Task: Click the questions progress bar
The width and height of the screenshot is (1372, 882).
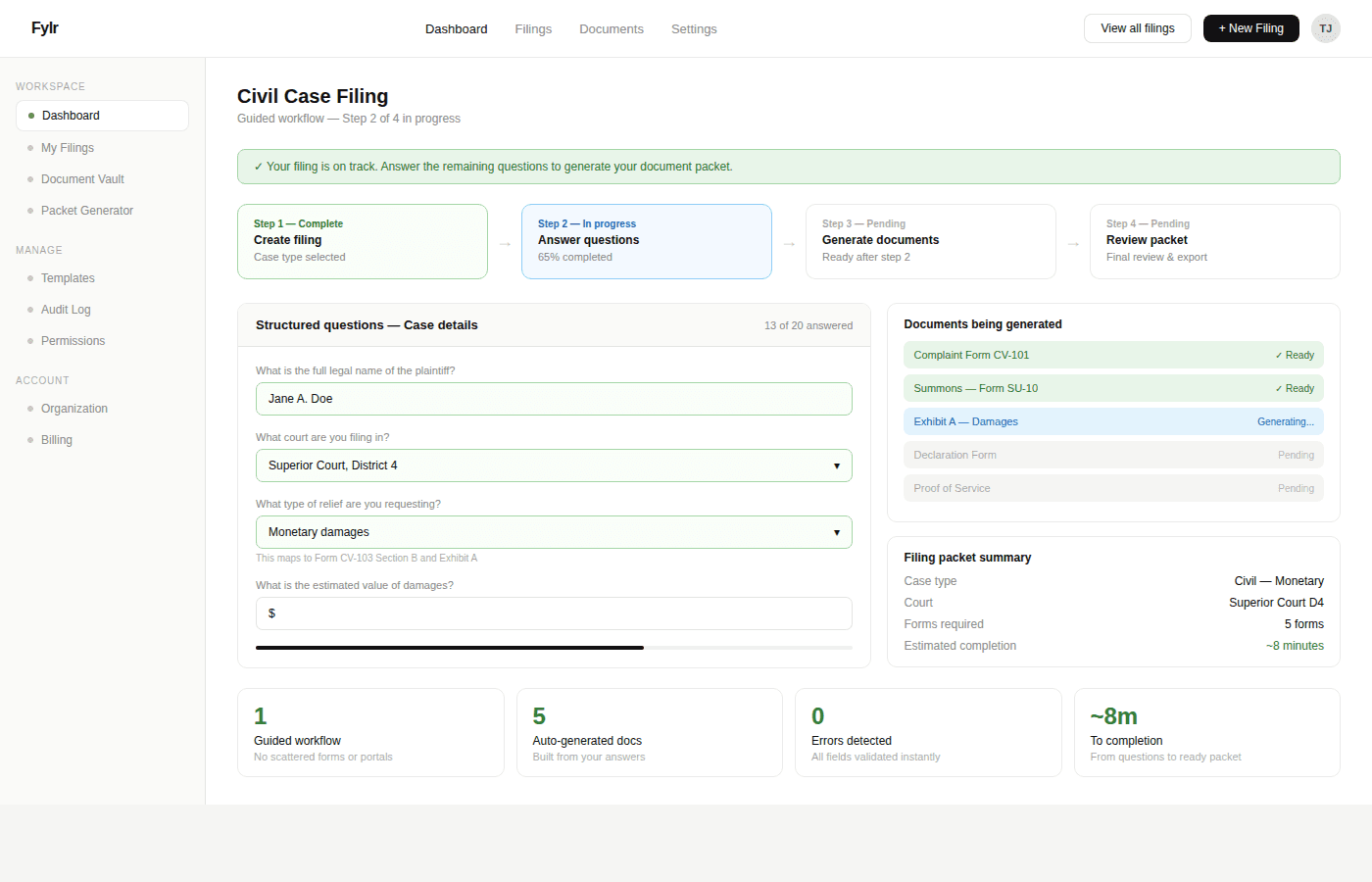Action: (x=554, y=648)
